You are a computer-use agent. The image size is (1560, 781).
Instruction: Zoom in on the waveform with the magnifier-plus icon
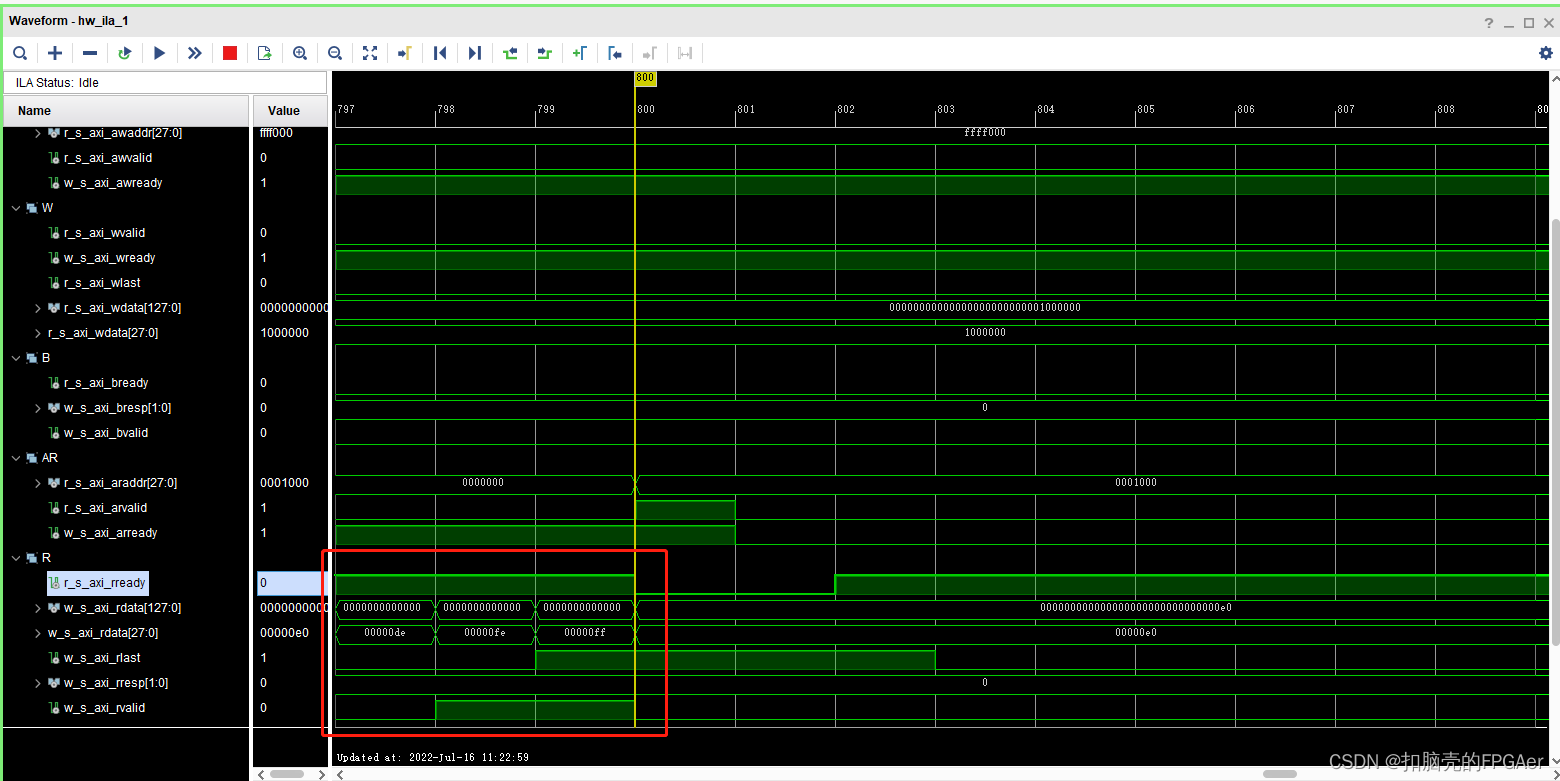[300, 53]
